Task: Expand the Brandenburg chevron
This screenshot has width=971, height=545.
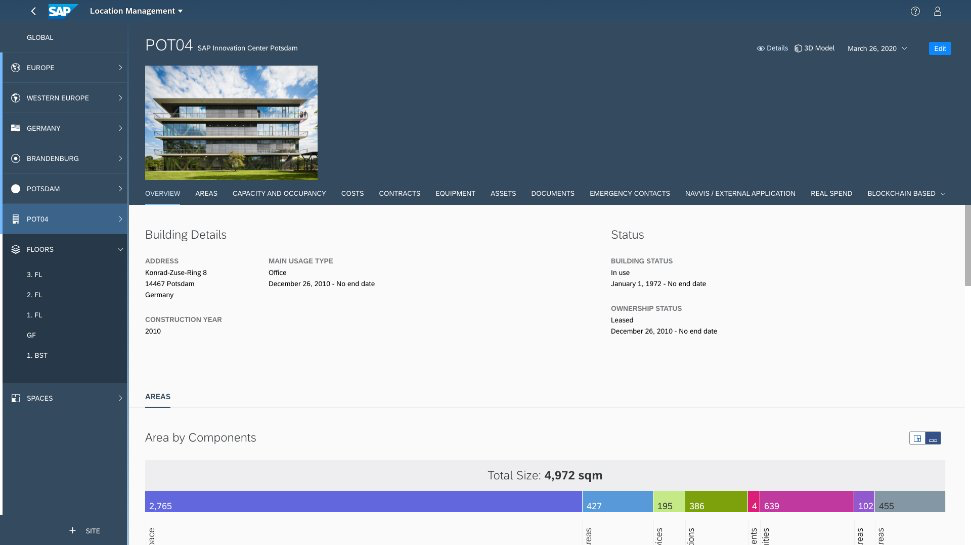Action: pos(120,159)
